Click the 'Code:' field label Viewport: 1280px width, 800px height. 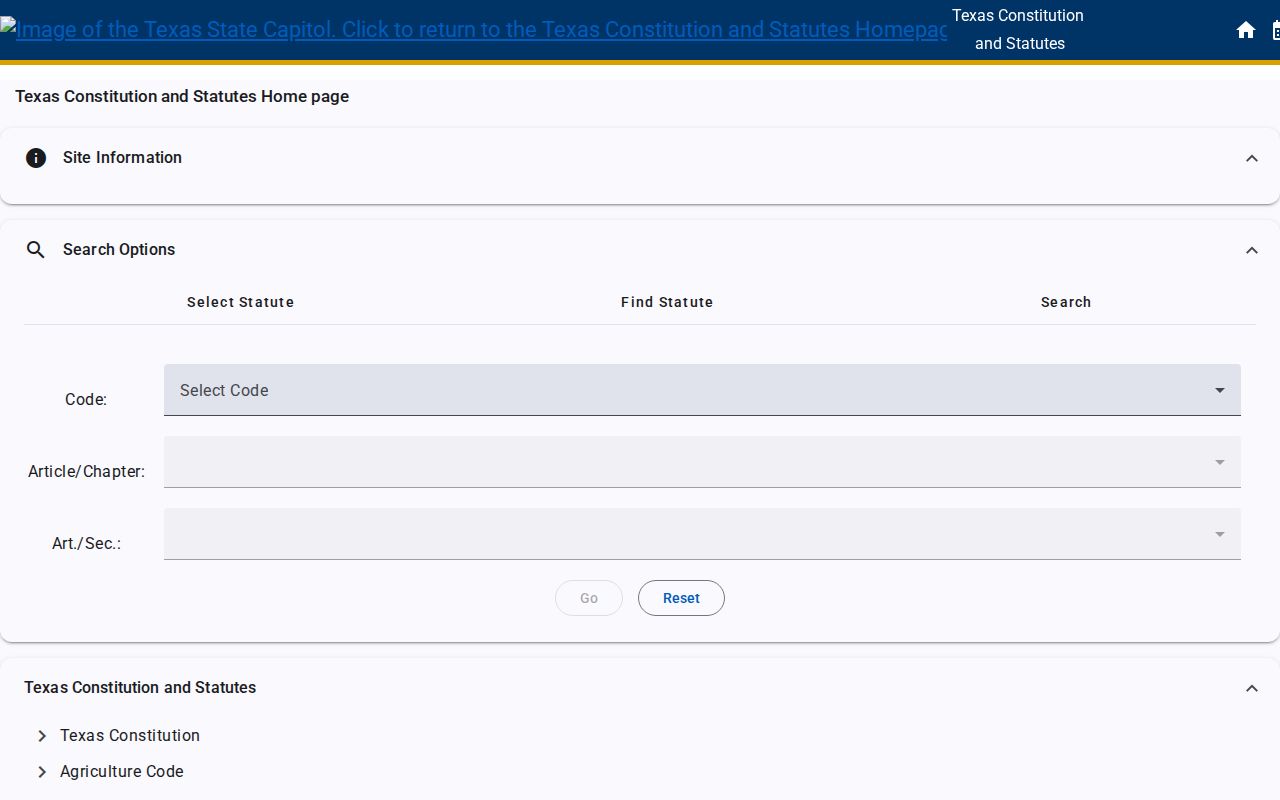point(86,400)
